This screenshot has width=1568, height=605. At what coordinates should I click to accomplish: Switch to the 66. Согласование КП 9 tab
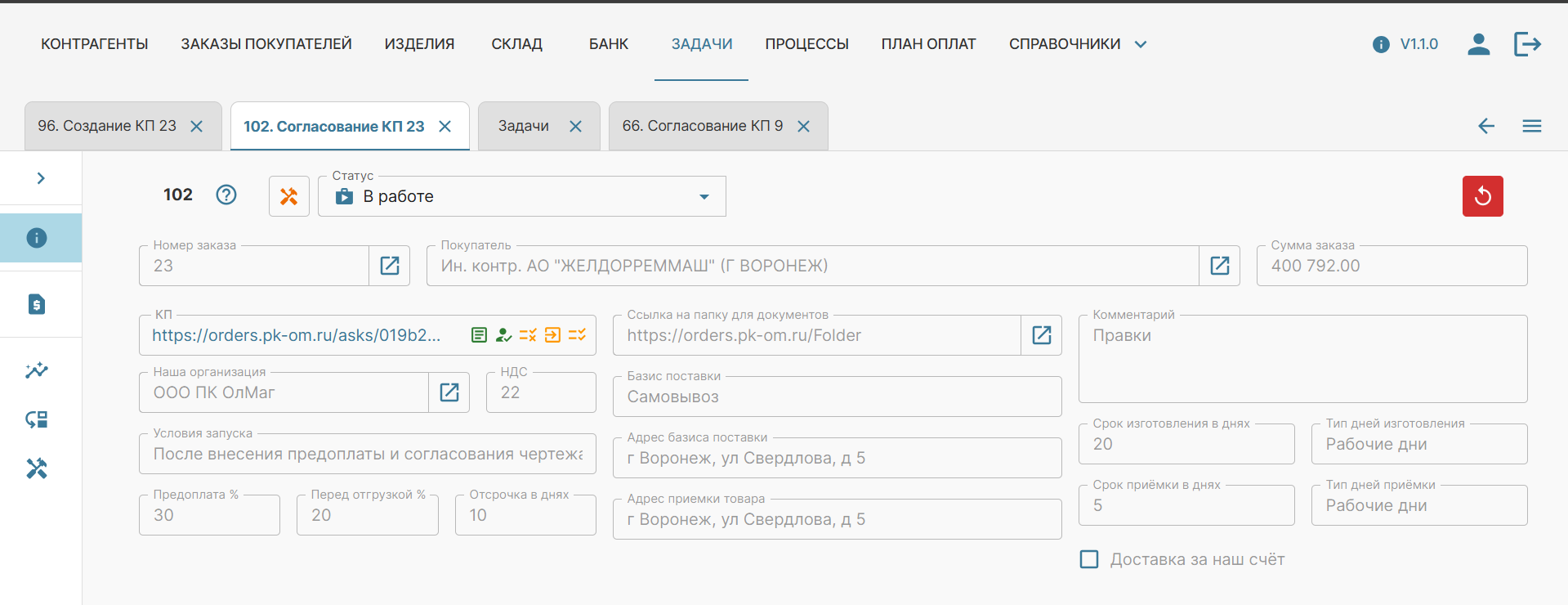[x=702, y=126]
